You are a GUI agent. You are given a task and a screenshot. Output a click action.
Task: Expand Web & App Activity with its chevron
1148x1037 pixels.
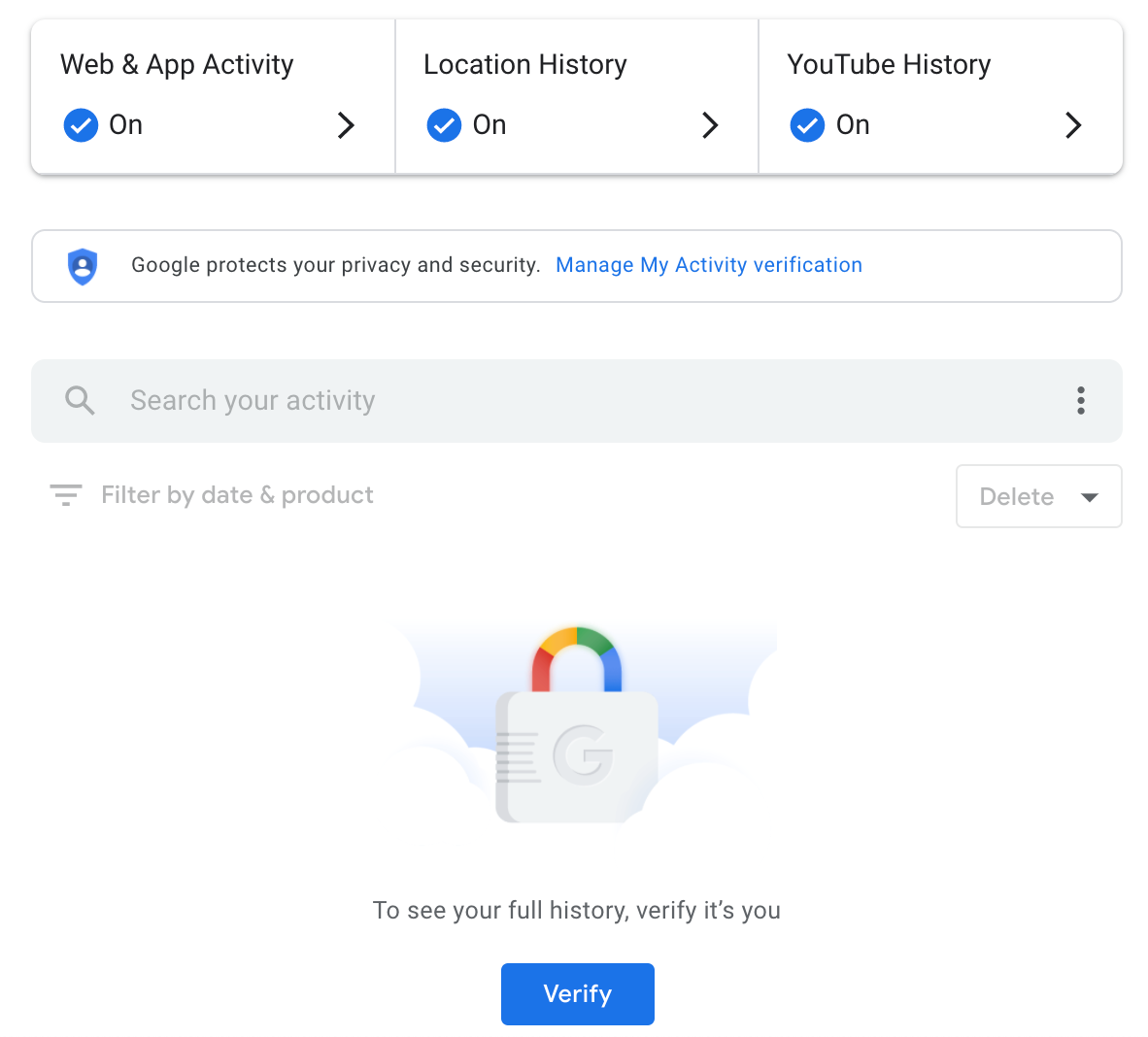pyautogui.click(x=346, y=124)
